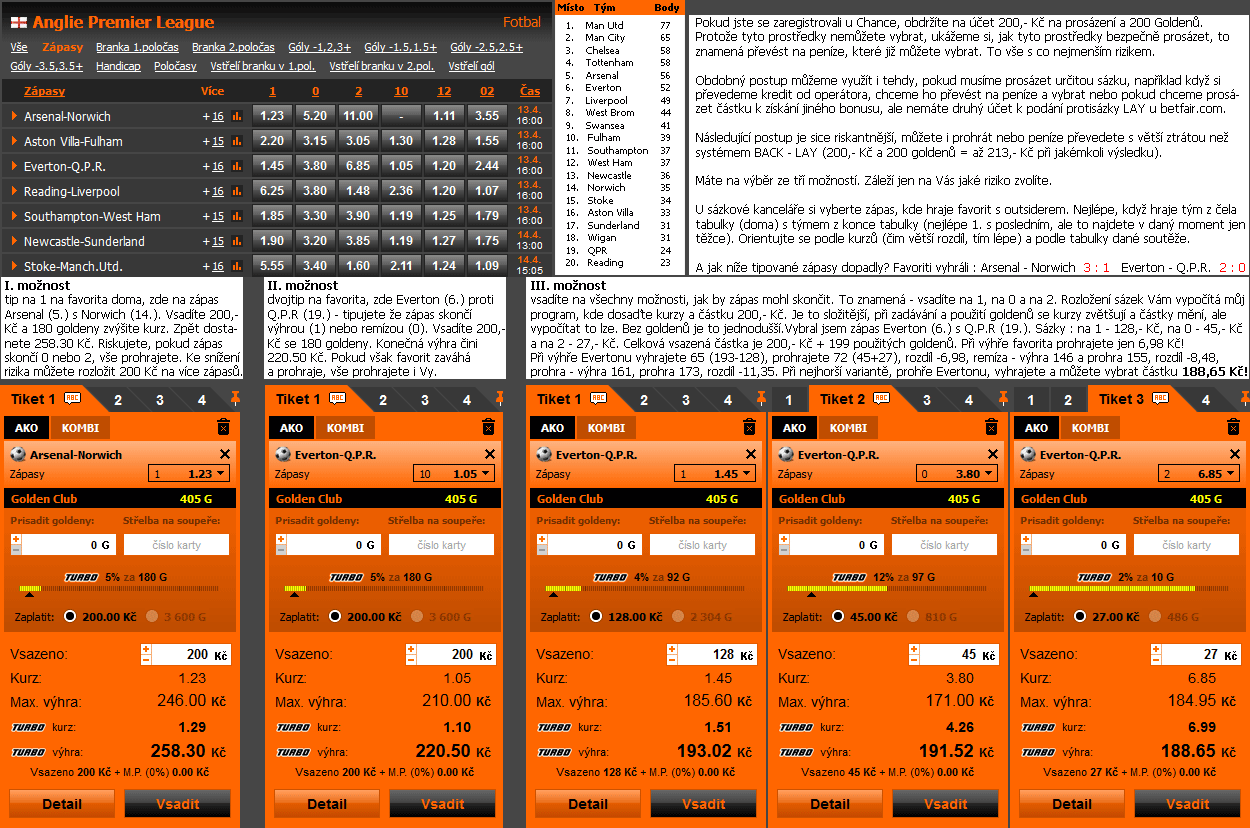The width and height of the screenshot is (1250, 828).
Task: Open the Poločasy tab
Action: point(176,66)
